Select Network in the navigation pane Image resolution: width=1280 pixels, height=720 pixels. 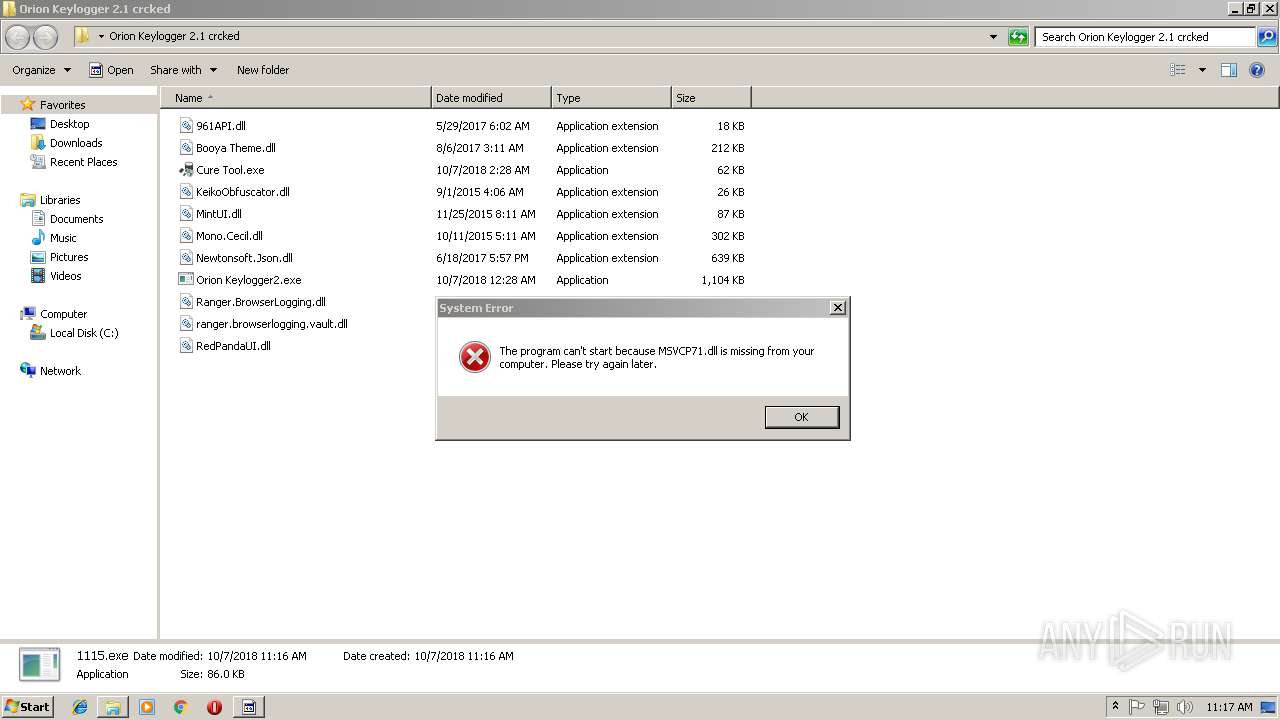pyautogui.click(x=60, y=371)
